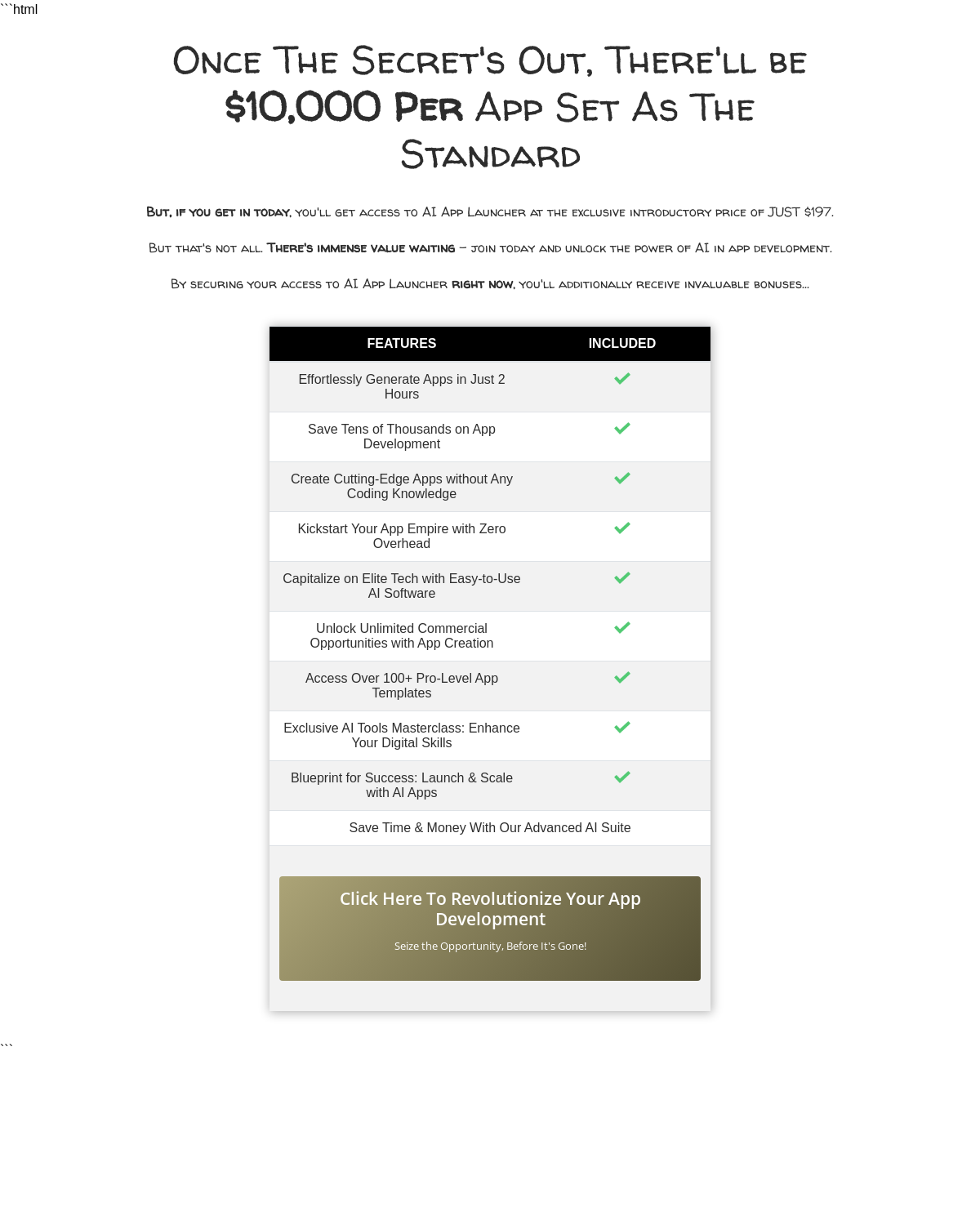Click the FEATURES column header
980x1225 pixels.
coord(402,344)
